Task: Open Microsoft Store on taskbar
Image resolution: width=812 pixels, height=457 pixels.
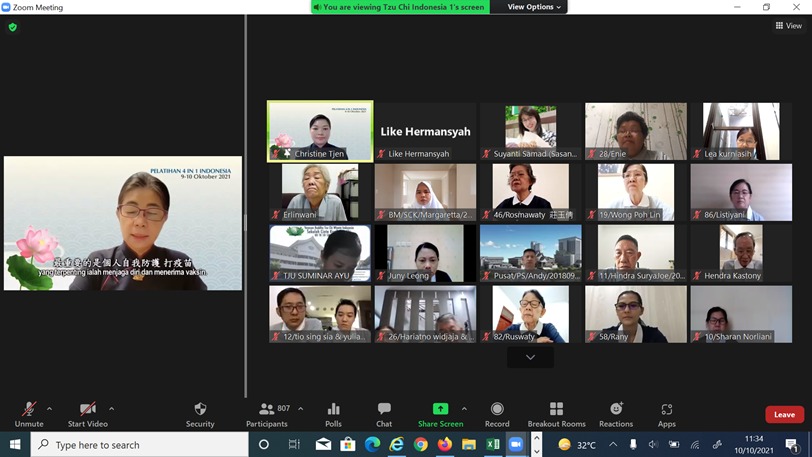Action: pyautogui.click(x=347, y=445)
